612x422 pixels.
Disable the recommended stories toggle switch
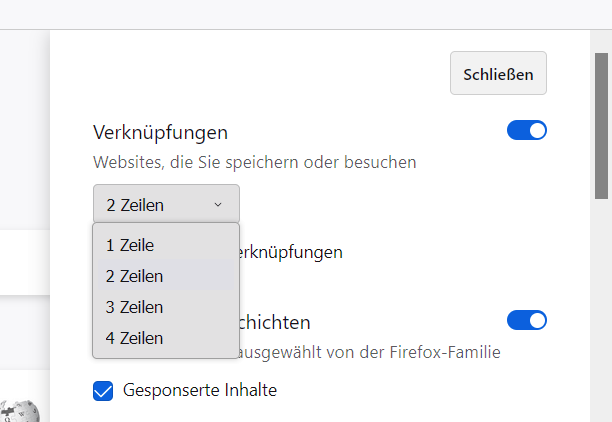[527, 321]
